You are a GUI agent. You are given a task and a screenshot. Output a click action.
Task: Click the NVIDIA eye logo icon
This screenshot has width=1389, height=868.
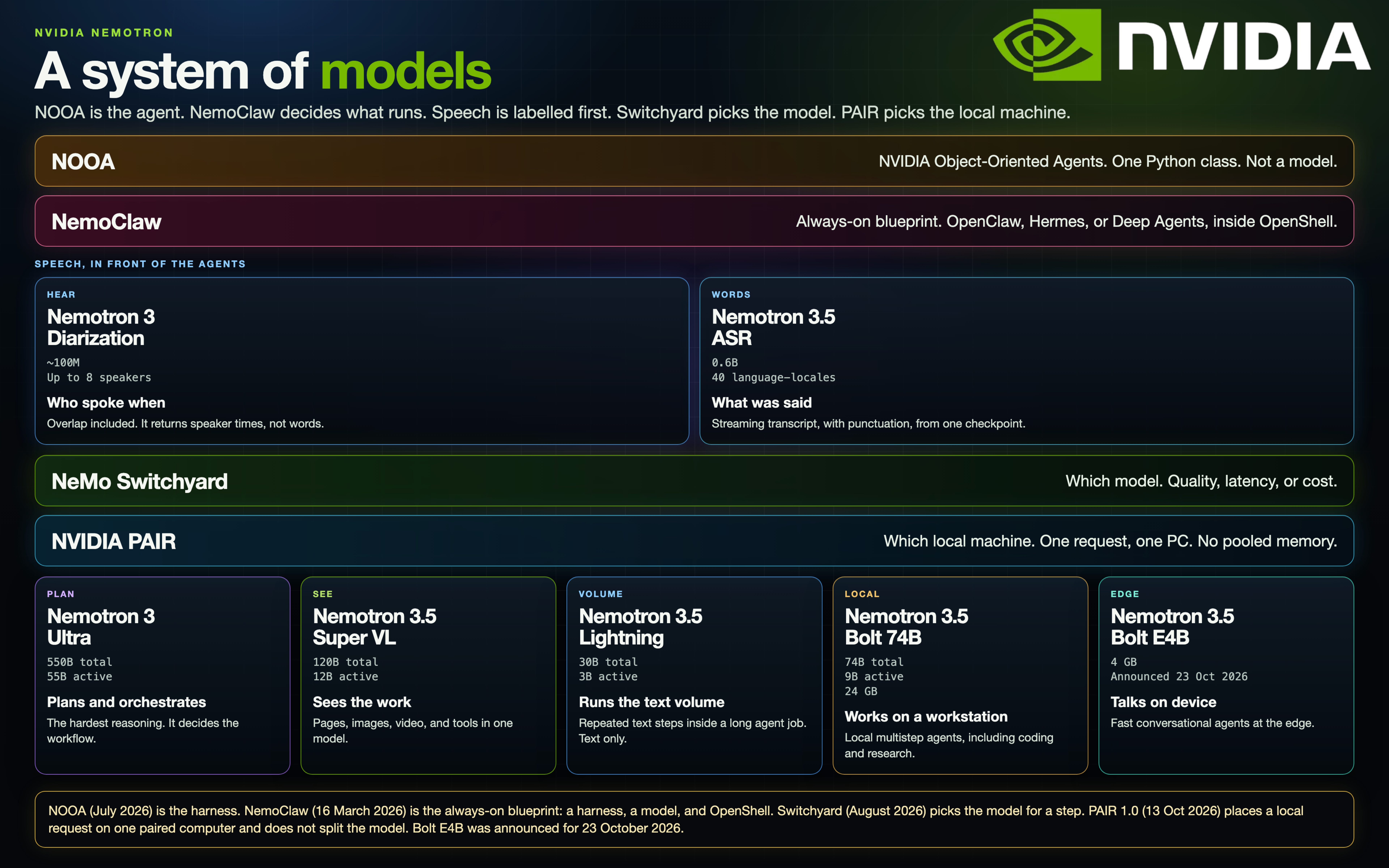click(x=1047, y=45)
